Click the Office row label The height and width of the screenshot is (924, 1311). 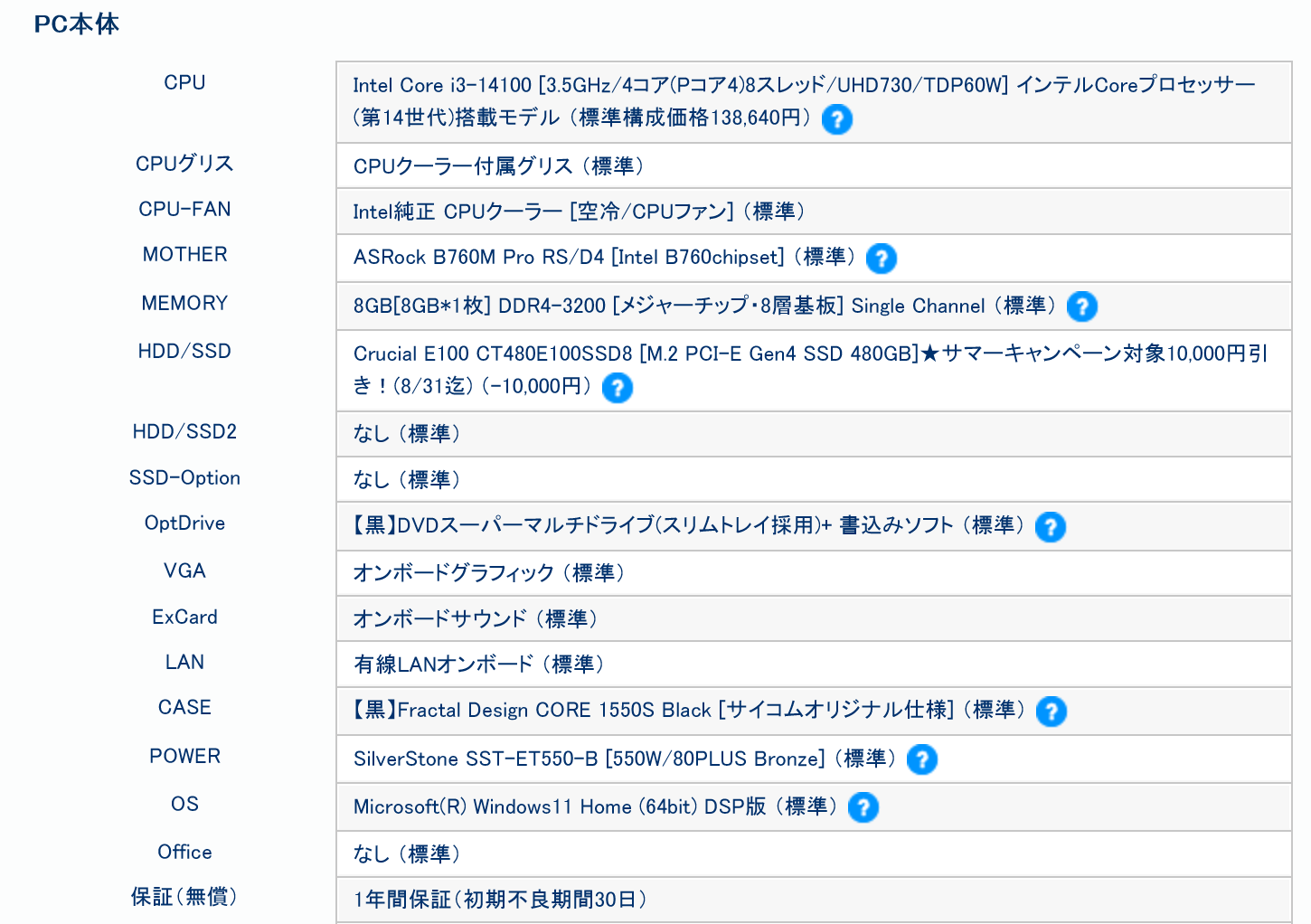point(184,852)
